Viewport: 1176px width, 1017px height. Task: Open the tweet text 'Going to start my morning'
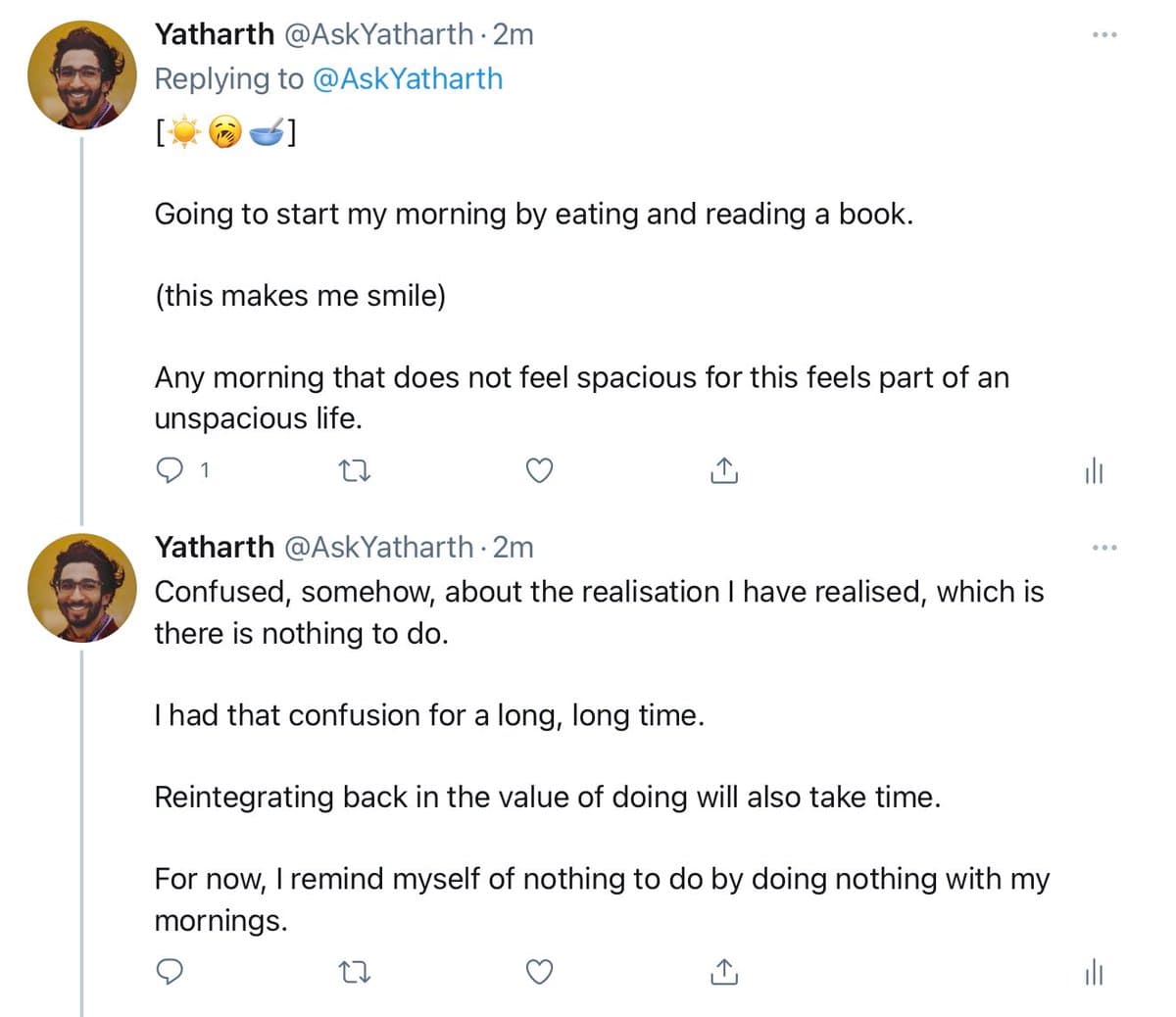(x=533, y=215)
